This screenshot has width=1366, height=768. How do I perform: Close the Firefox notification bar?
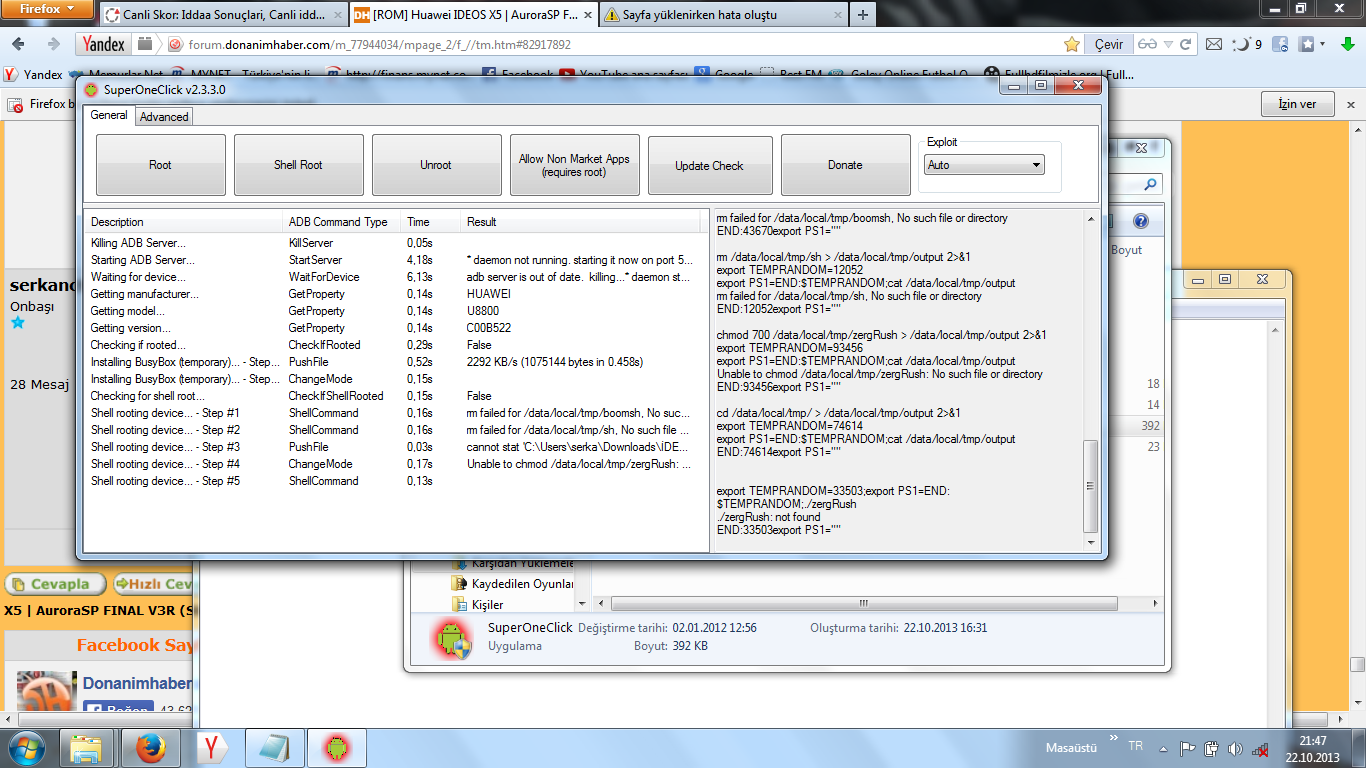click(1351, 104)
